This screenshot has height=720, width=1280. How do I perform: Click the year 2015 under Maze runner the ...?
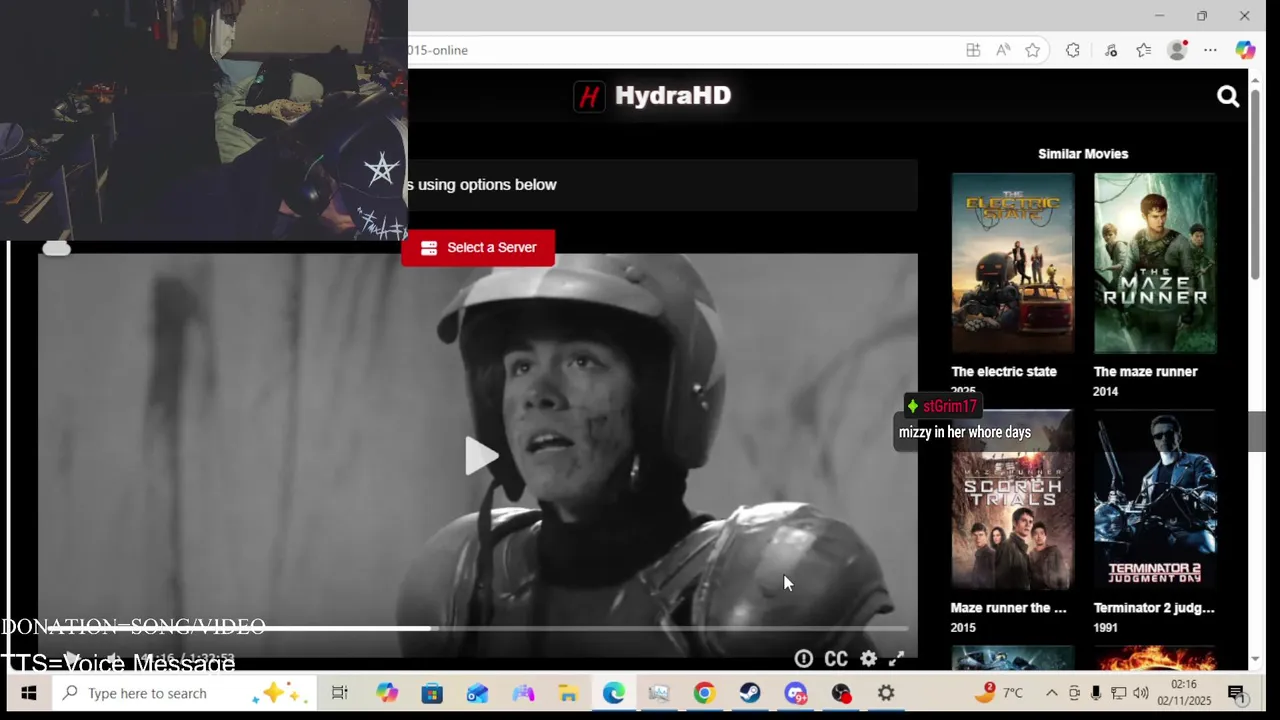963,627
